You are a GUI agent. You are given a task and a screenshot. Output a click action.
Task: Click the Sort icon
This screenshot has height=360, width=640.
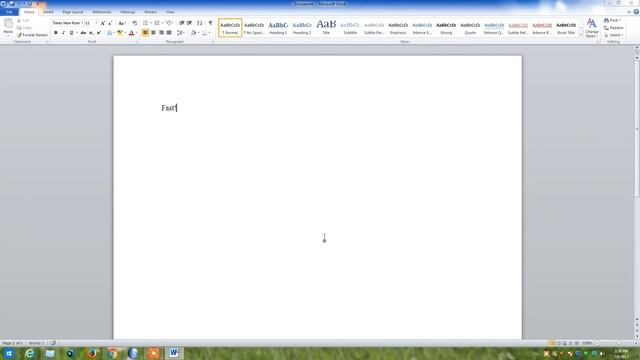tap(200, 23)
